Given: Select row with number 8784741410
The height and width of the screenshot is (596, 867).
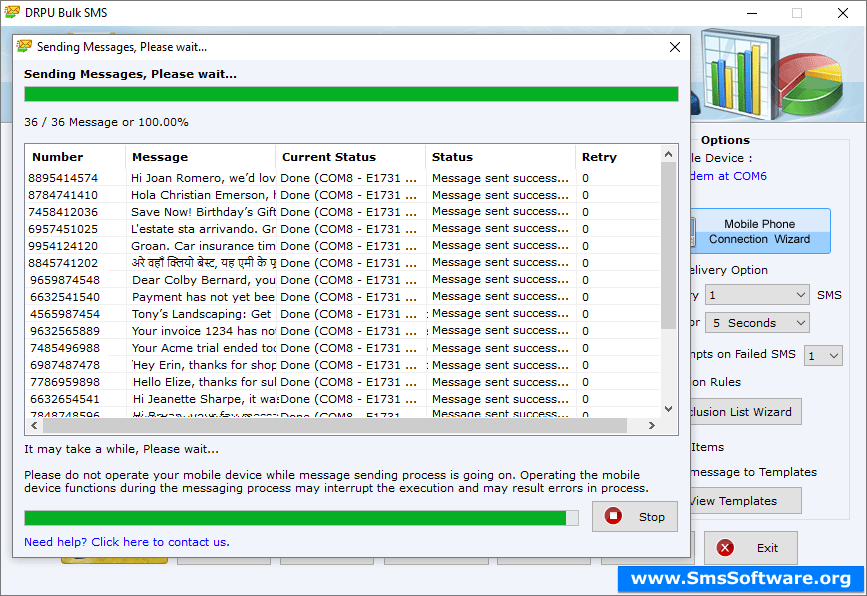Looking at the screenshot, I should (343, 195).
